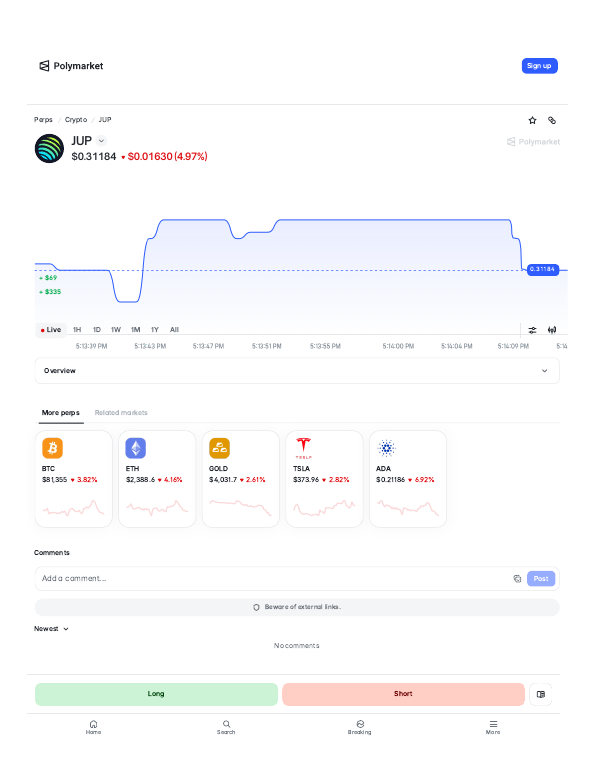Click the Post comment button
This screenshot has width=595, height=770.
[x=541, y=578]
